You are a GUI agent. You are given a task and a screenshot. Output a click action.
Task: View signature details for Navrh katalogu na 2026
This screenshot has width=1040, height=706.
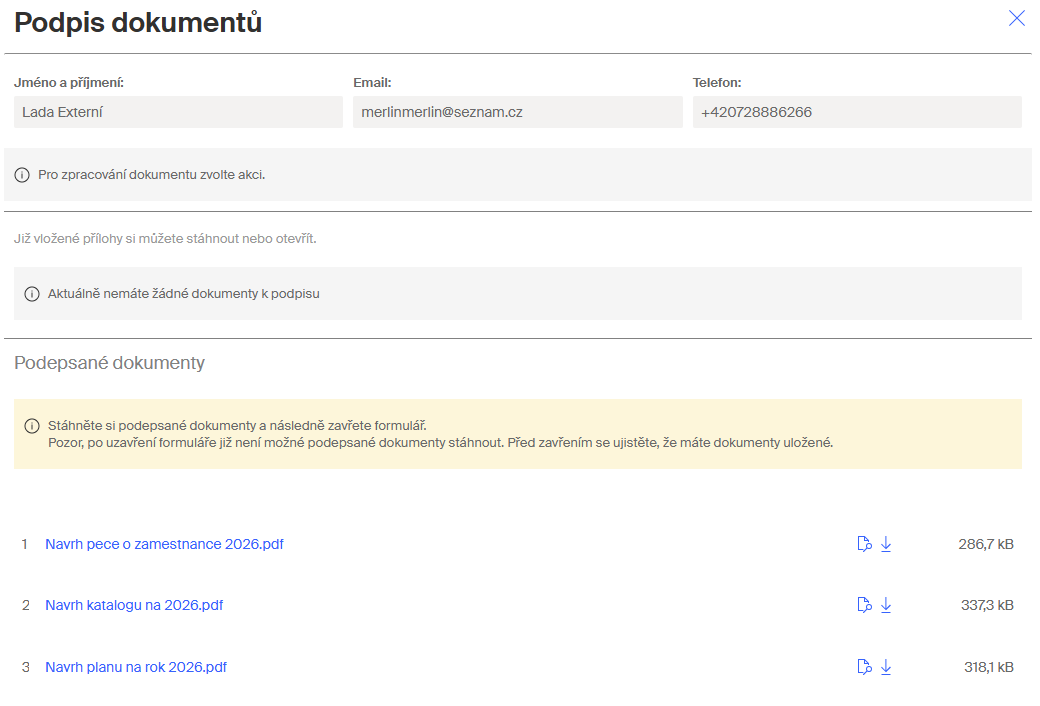click(864, 605)
